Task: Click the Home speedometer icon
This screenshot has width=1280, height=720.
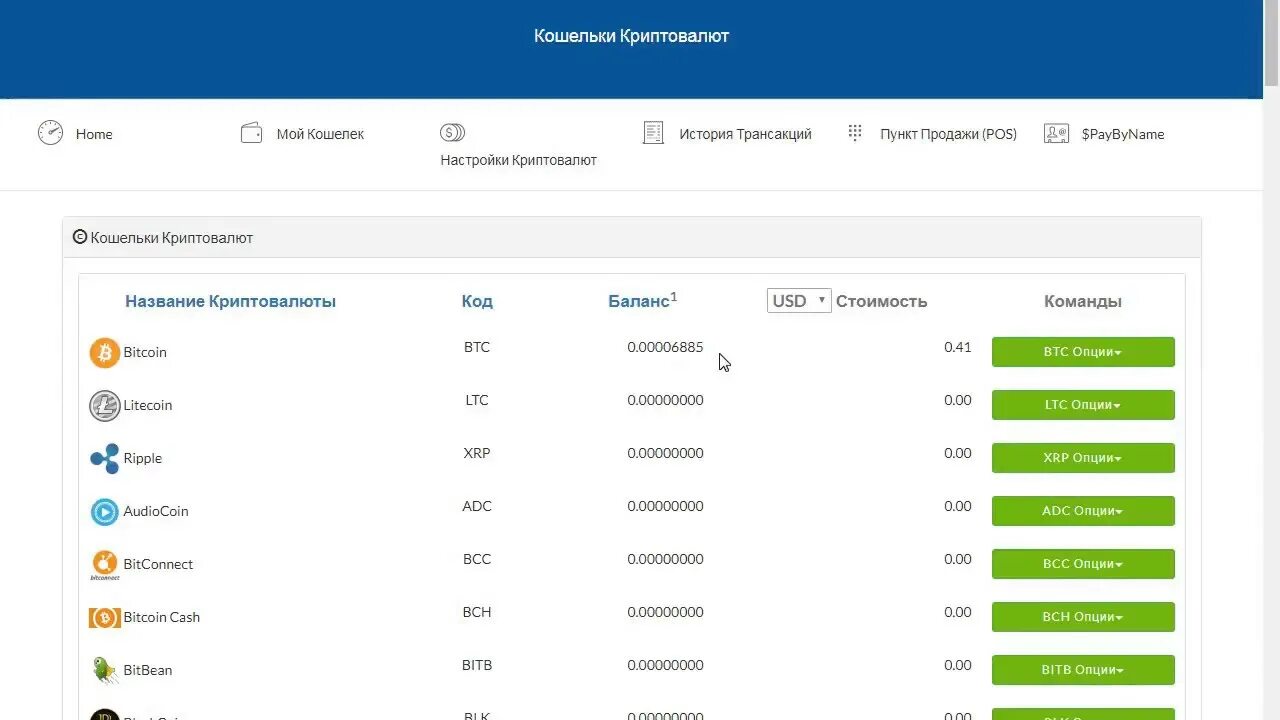Action: pos(50,133)
